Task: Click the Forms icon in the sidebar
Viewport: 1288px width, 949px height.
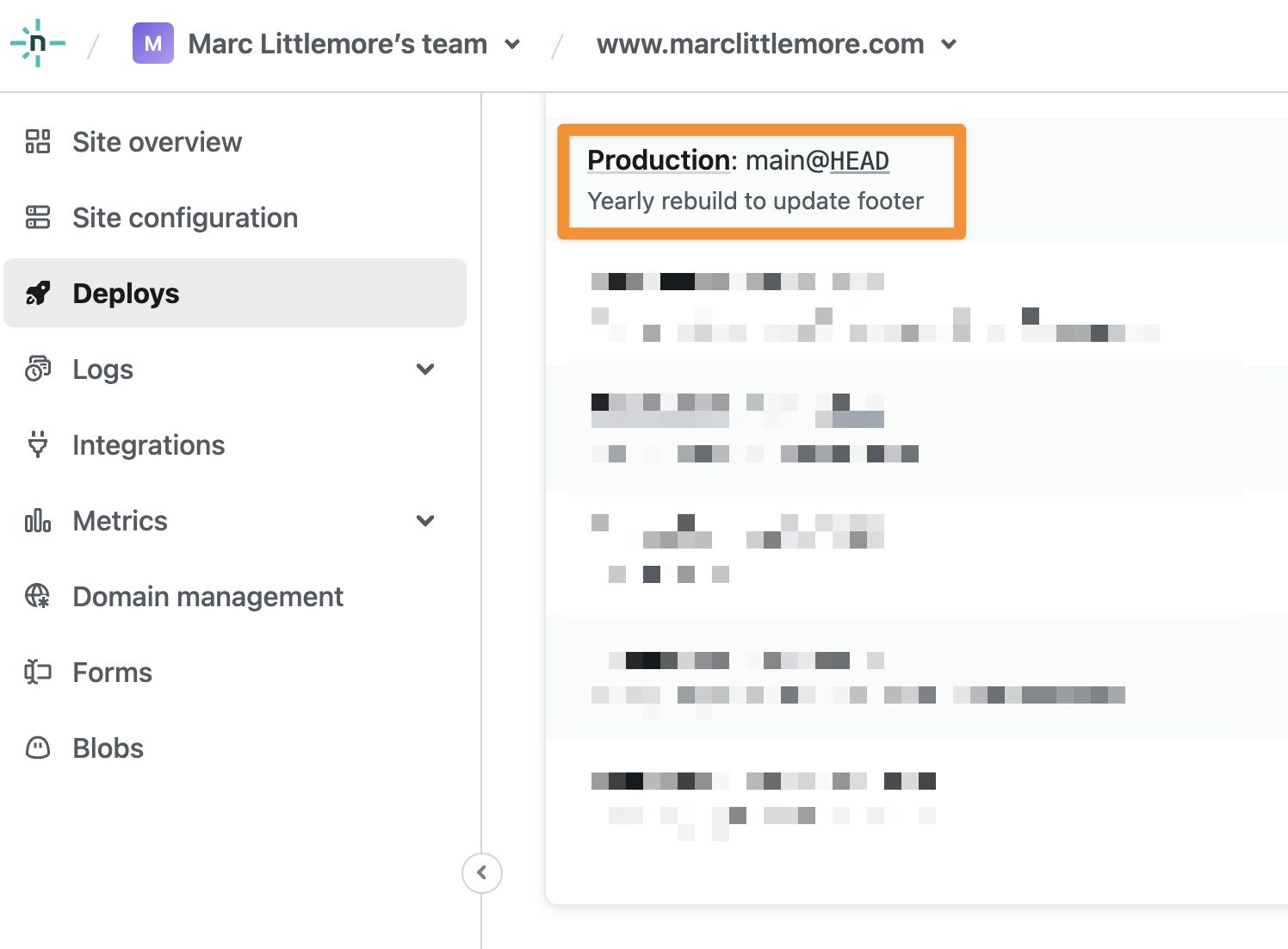Action: click(x=38, y=672)
